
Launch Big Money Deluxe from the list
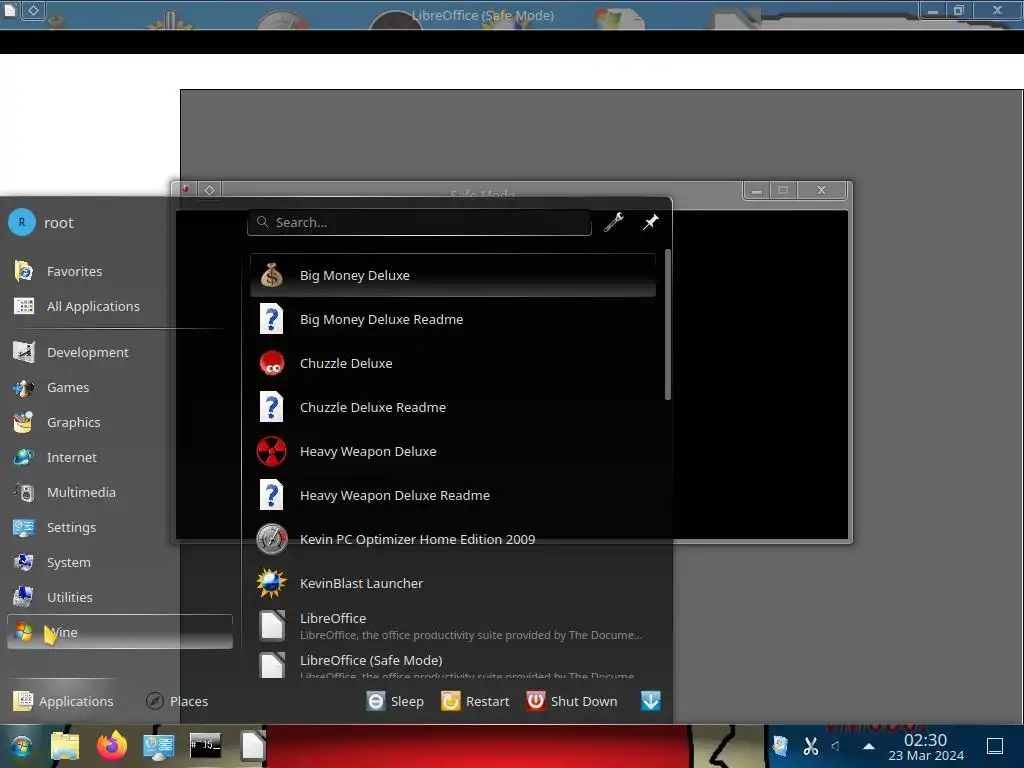click(453, 276)
